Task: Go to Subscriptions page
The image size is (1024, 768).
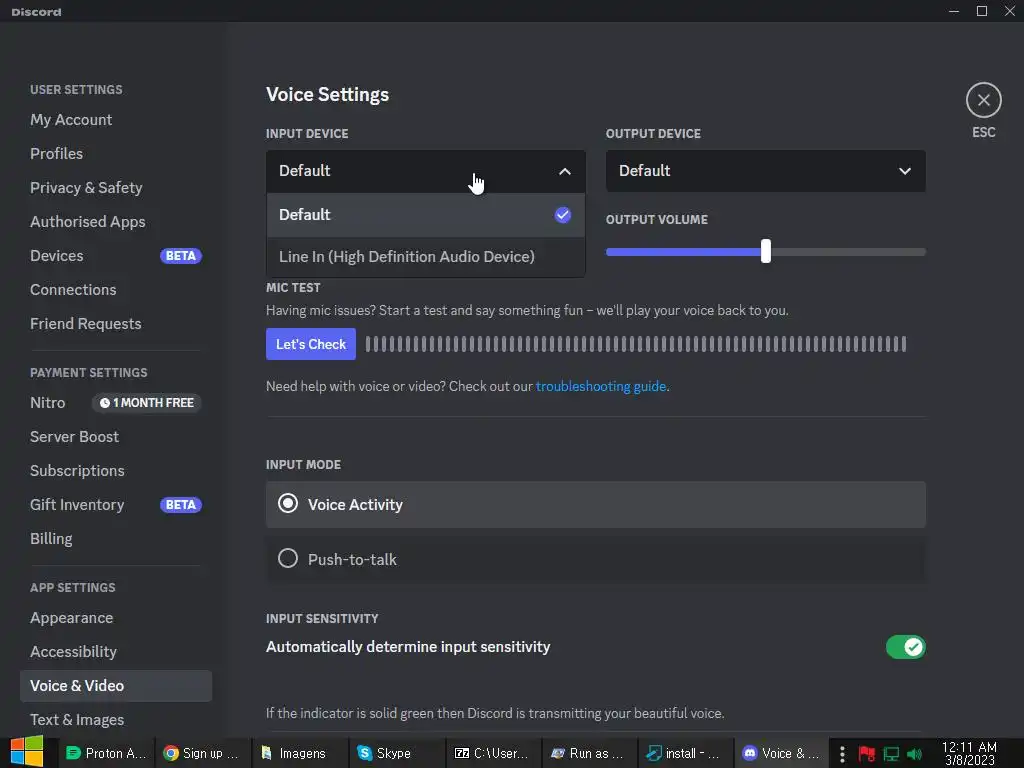Action: [77, 471]
